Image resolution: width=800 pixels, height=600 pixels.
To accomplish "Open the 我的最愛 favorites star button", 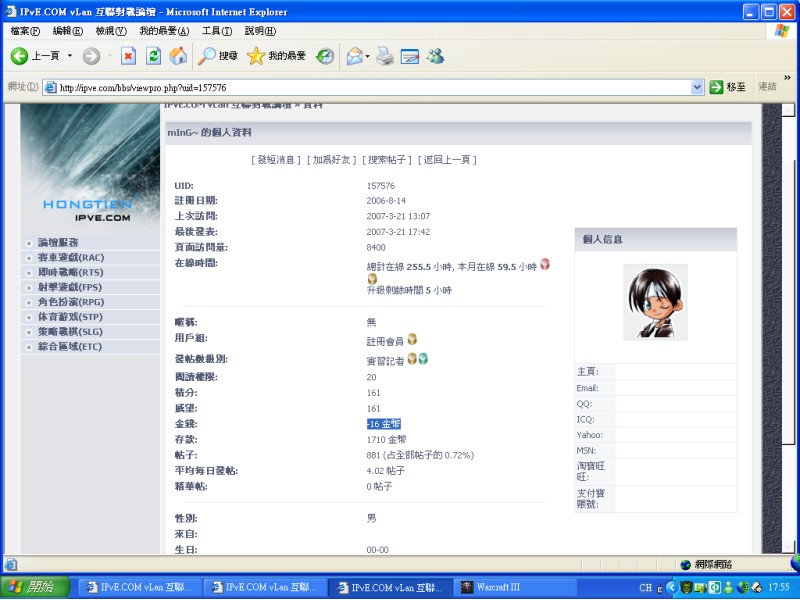I will coord(277,57).
